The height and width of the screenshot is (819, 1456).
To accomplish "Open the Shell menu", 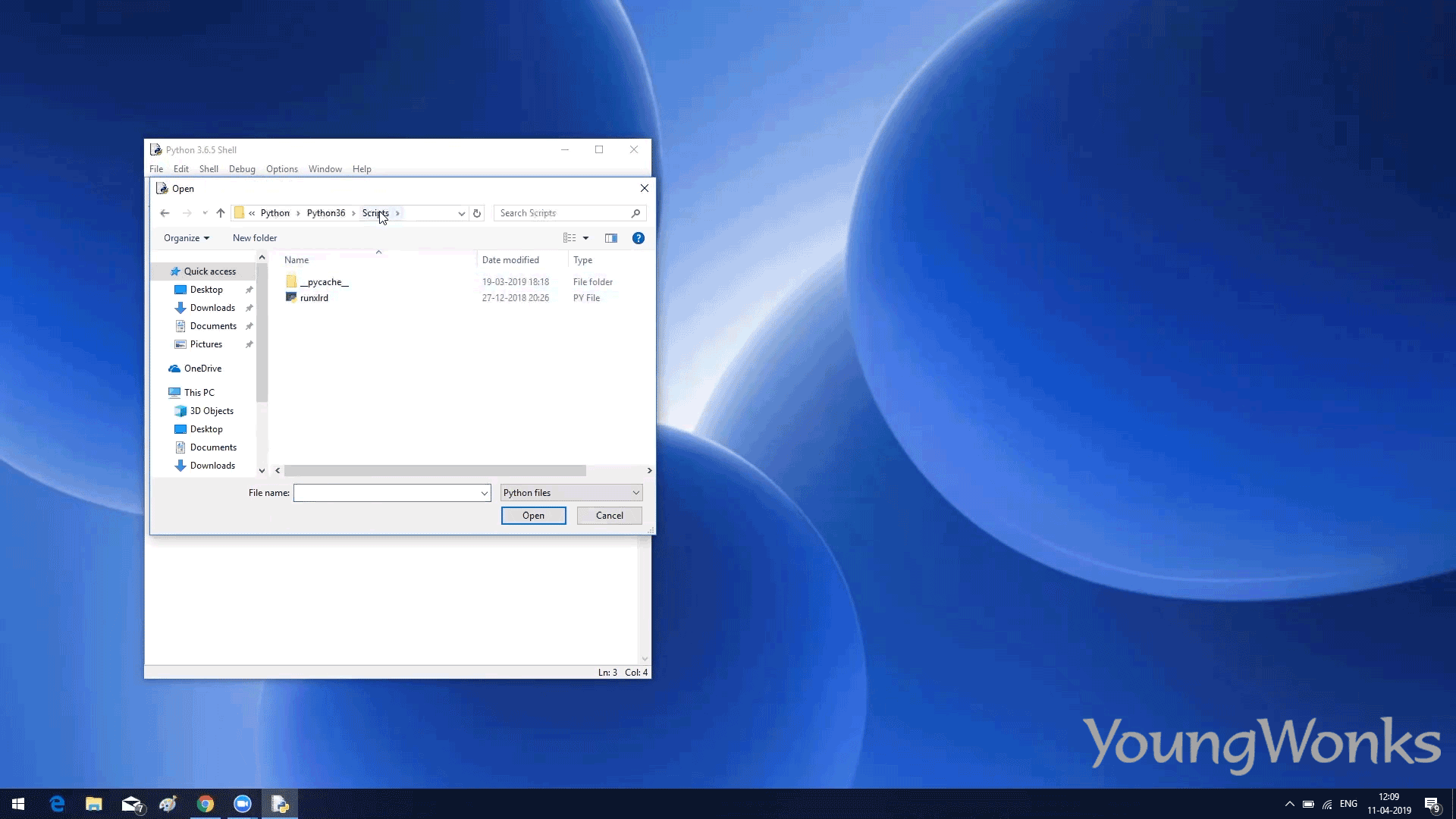I will pos(209,169).
